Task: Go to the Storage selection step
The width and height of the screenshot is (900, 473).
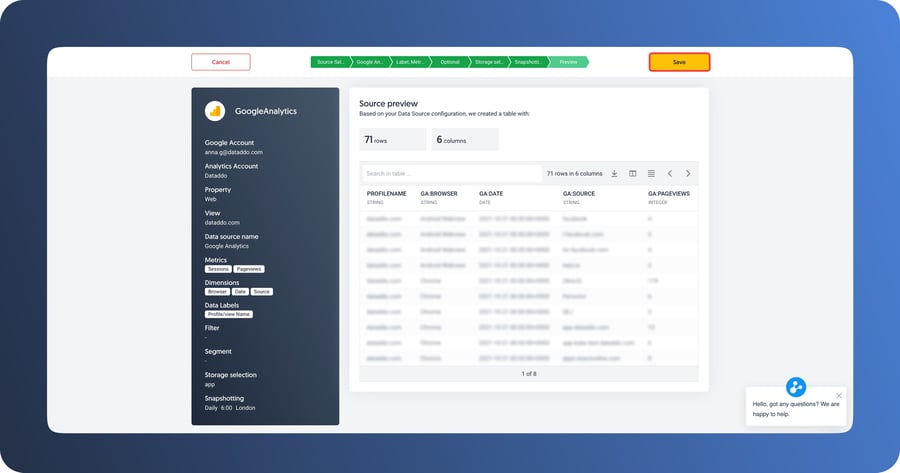Action: tap(488, 62)
